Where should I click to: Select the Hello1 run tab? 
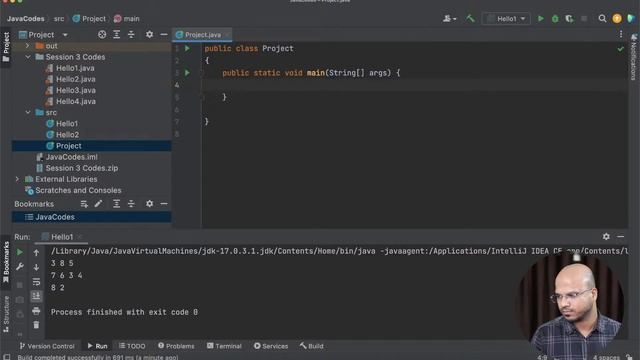[62, 237]
